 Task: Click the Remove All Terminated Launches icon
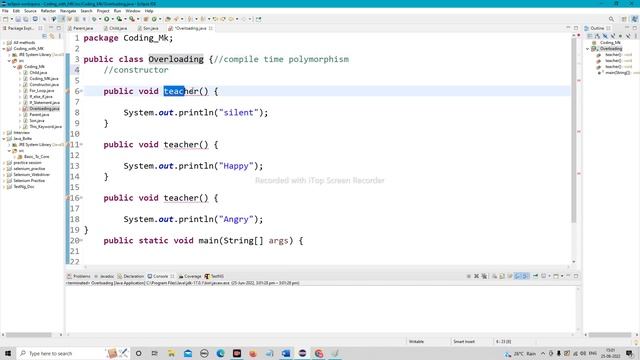point(484,276)
